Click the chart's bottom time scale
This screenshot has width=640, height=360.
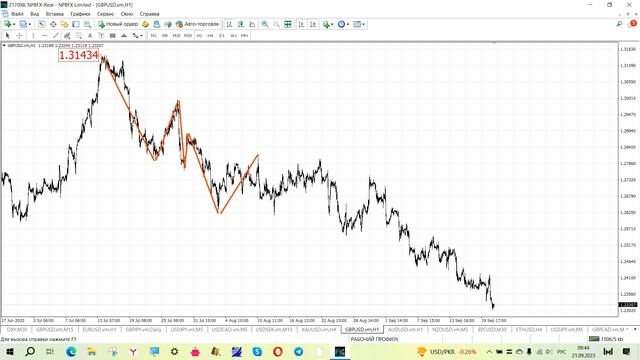309,320
